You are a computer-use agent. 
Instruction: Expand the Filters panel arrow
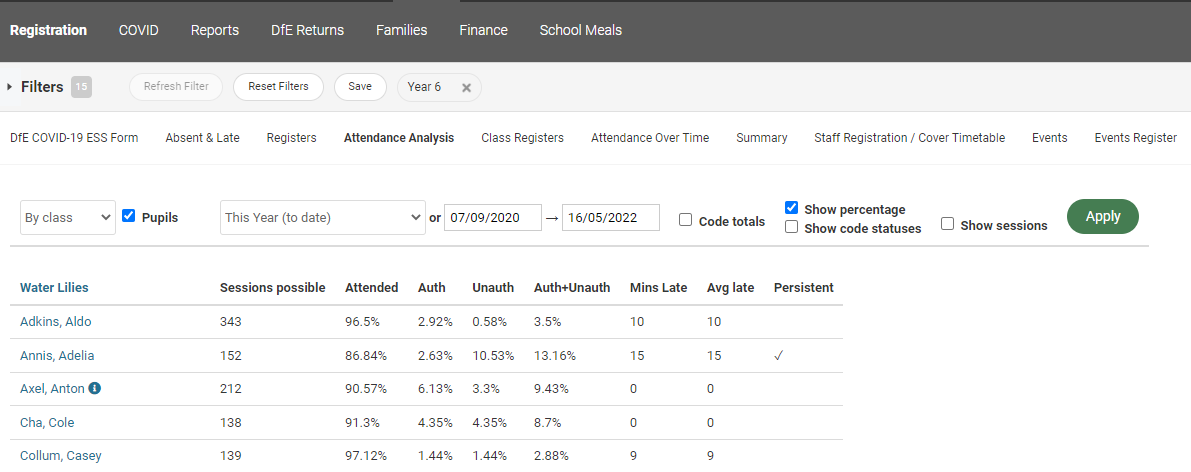(x=10, y=87)
